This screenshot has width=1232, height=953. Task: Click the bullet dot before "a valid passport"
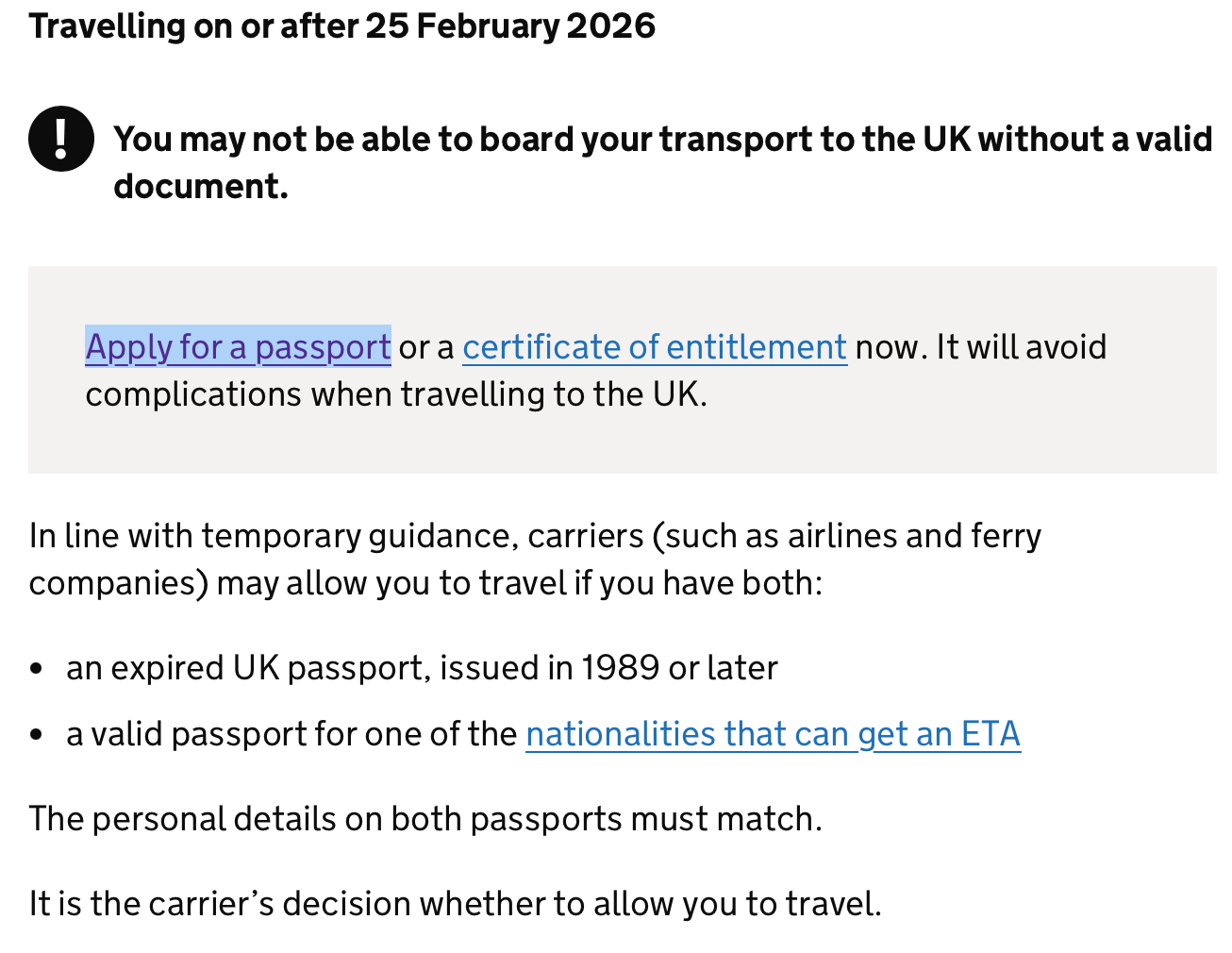click(x=37, y=735)
